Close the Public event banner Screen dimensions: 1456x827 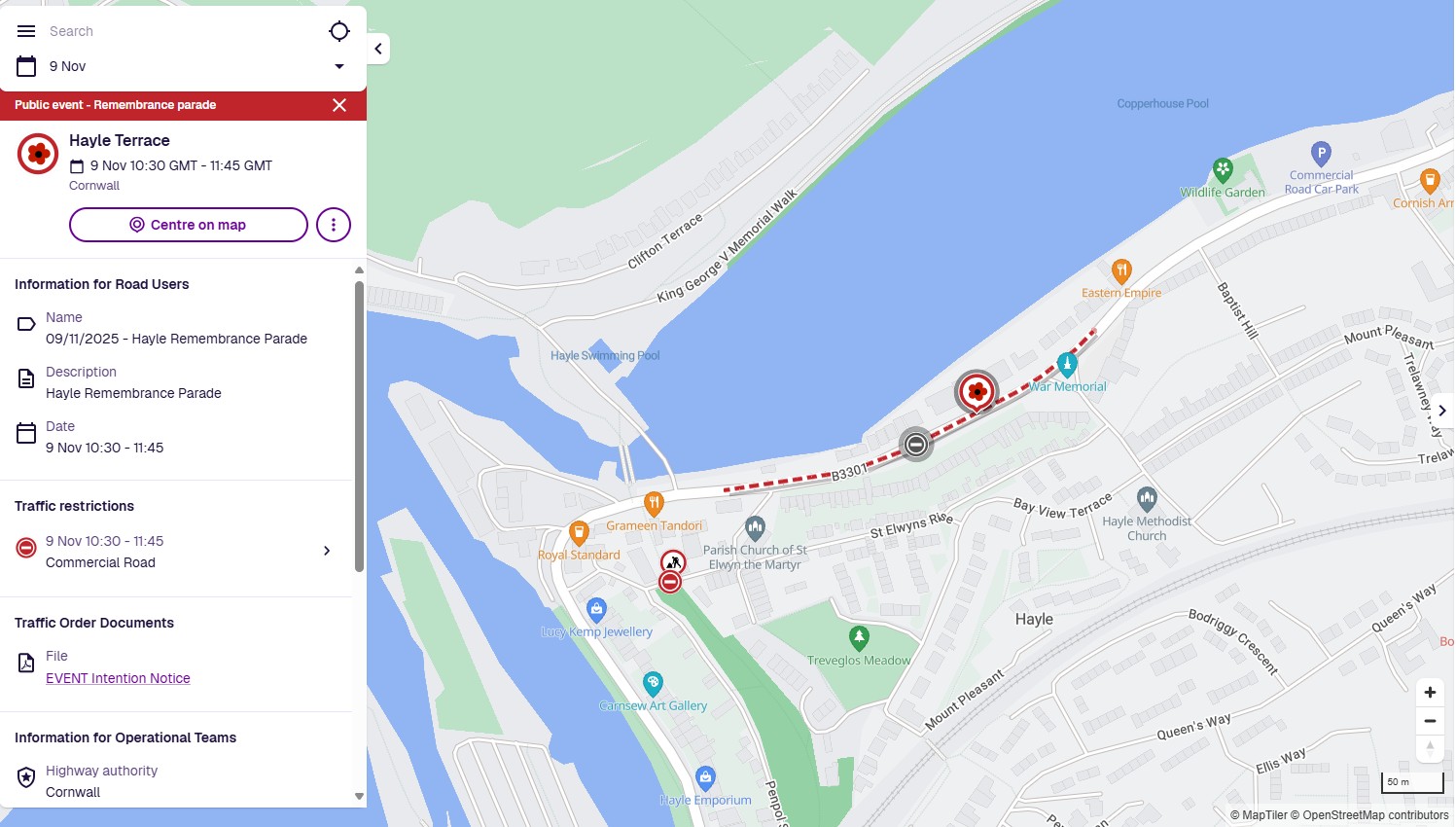(x=339, y=105)
